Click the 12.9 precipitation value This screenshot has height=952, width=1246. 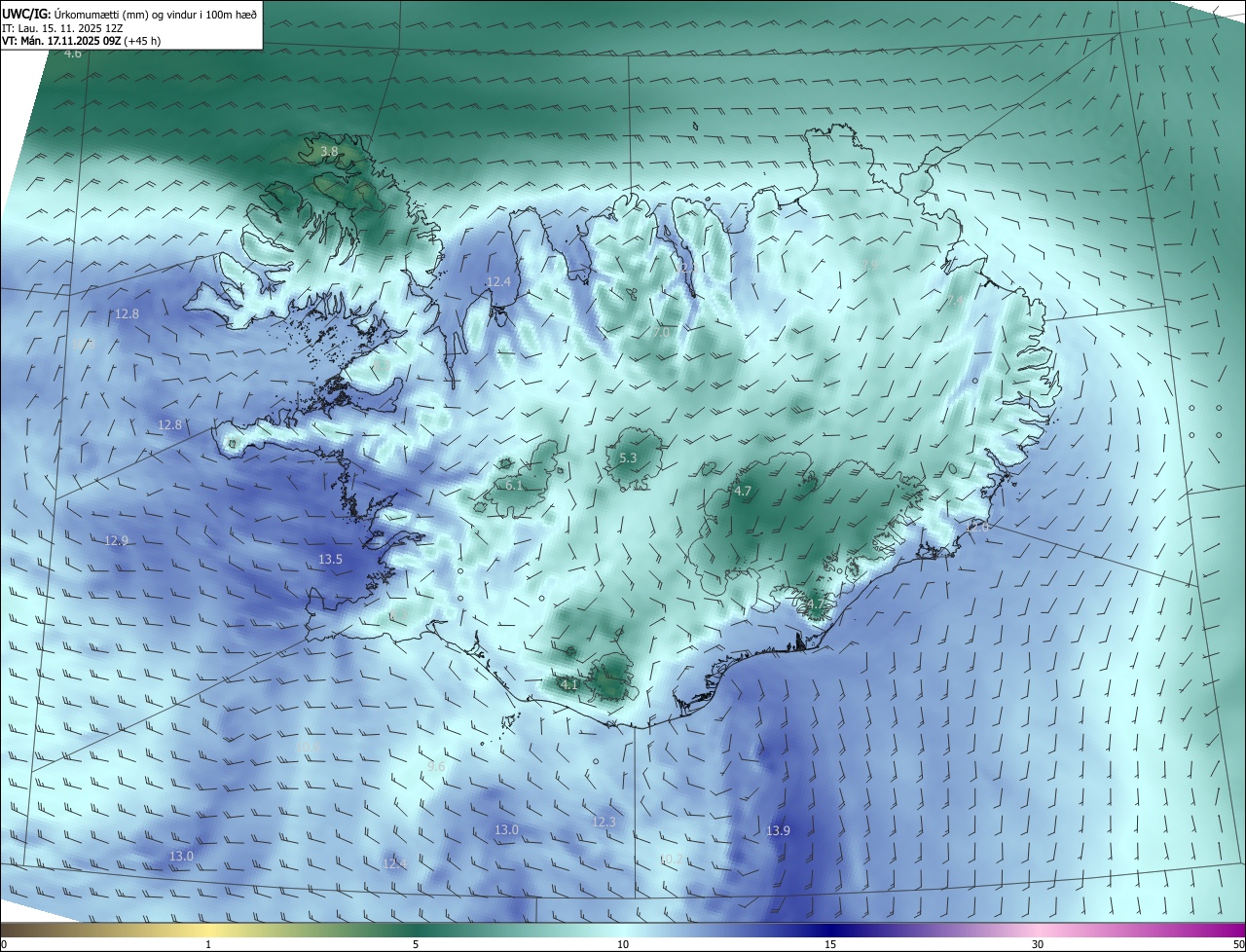point(117,540)
